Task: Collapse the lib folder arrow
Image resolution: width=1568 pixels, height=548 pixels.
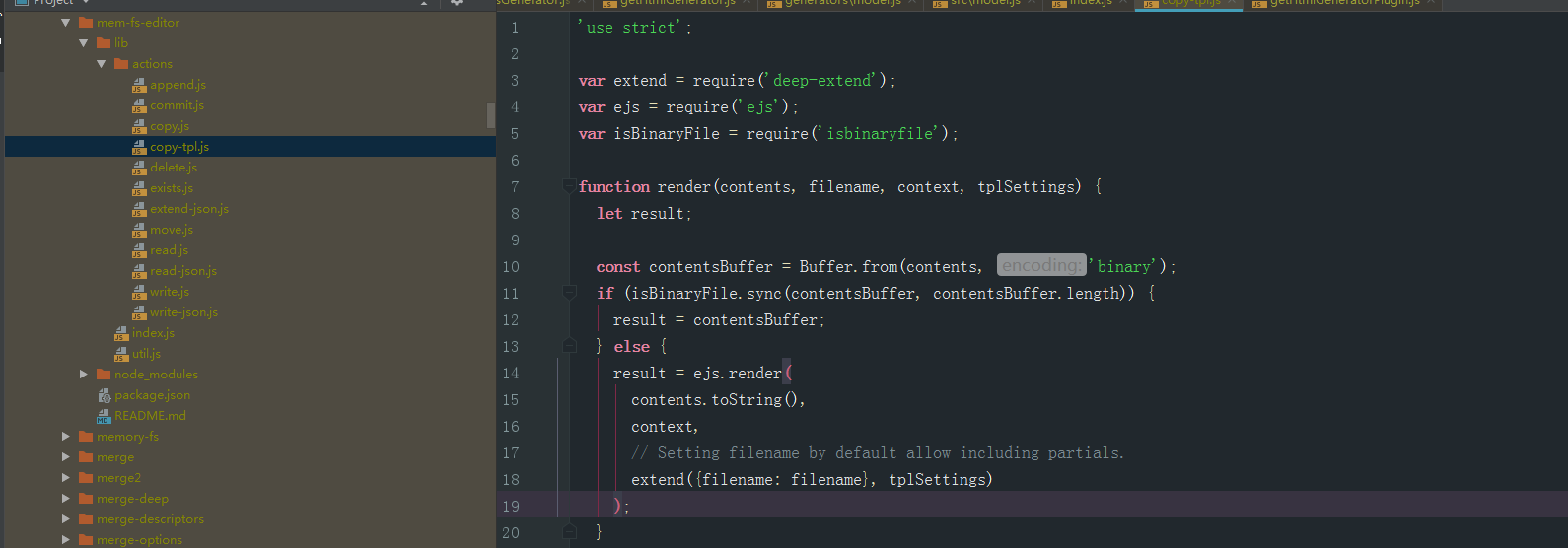Action: [x=83, y=43]
